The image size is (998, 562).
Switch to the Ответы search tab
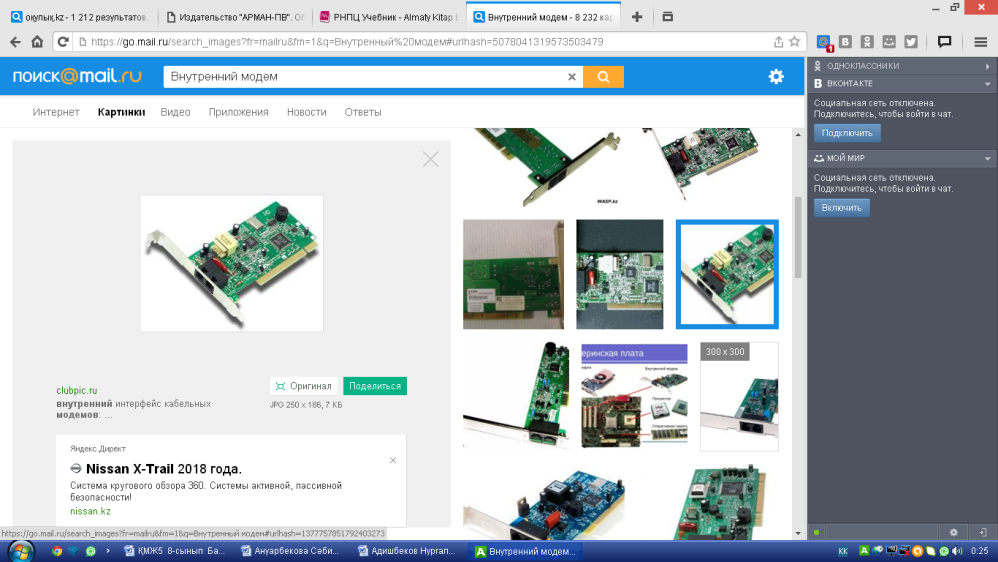click(x=363, y=112)
